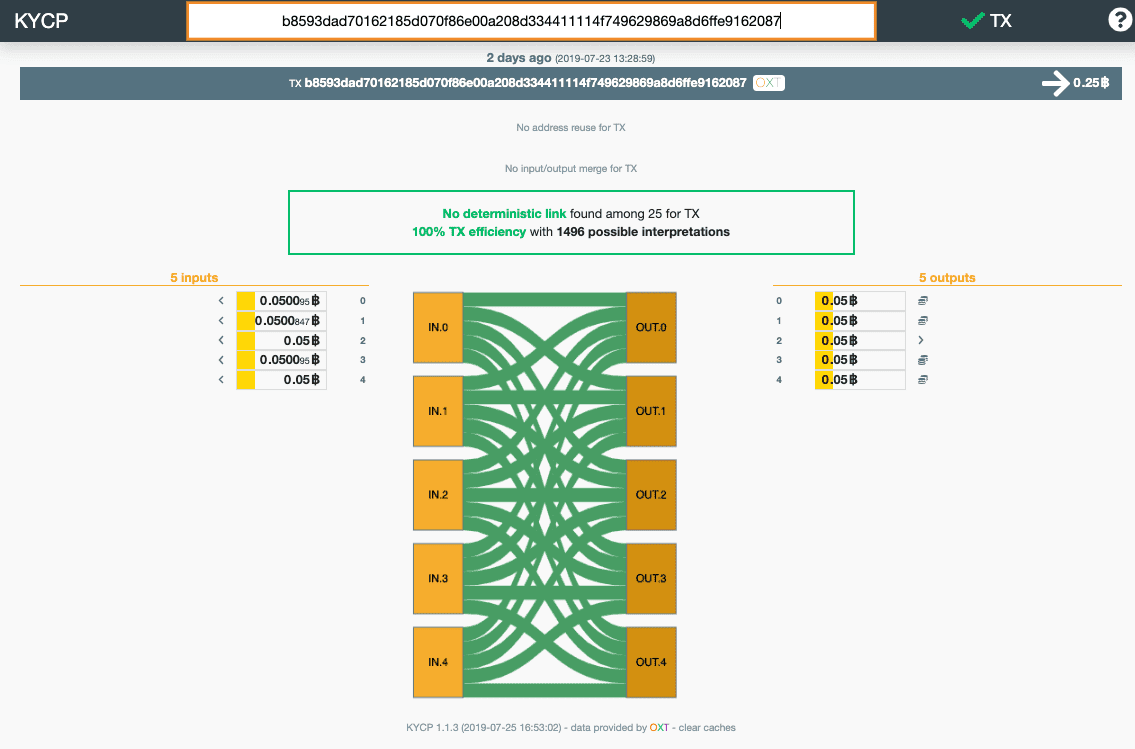The image size is (1135, 749).
Task: Expand previous transaction for input 1
Action: coord(221,321)
